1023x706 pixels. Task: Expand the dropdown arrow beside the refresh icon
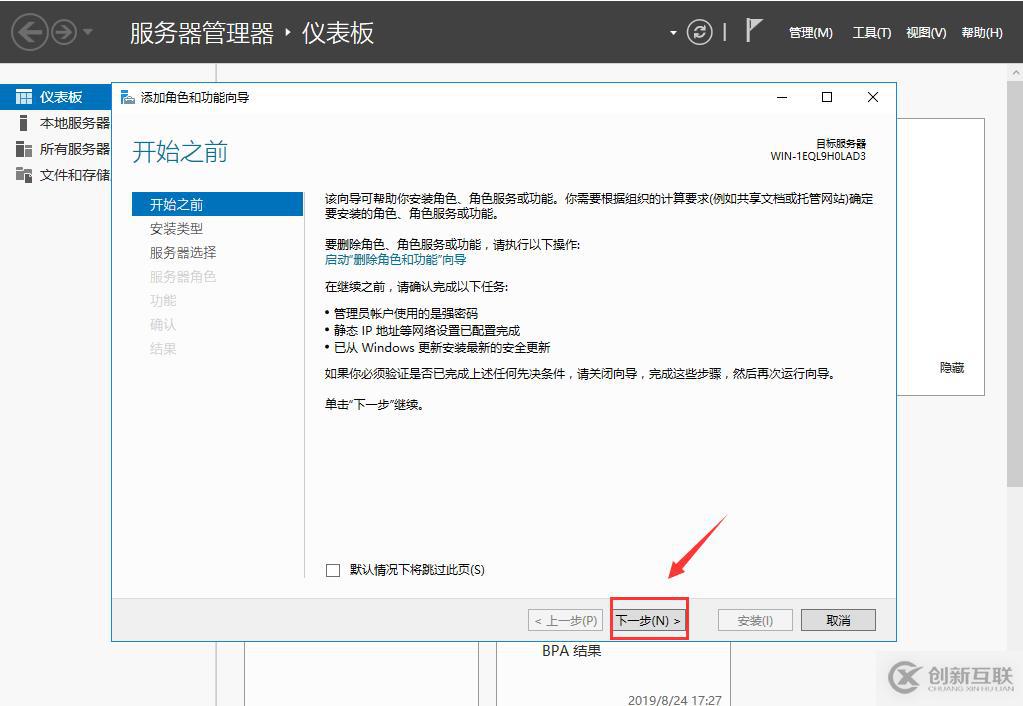click(673, 33)
